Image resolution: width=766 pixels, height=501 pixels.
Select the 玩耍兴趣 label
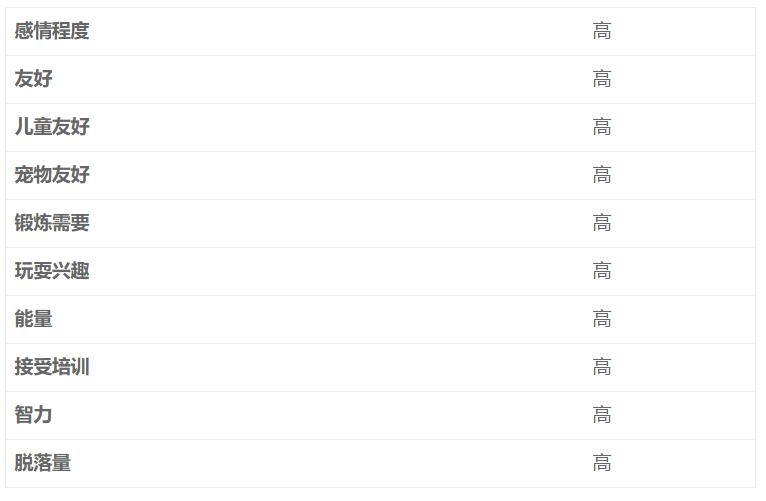(x=52, y=271)
